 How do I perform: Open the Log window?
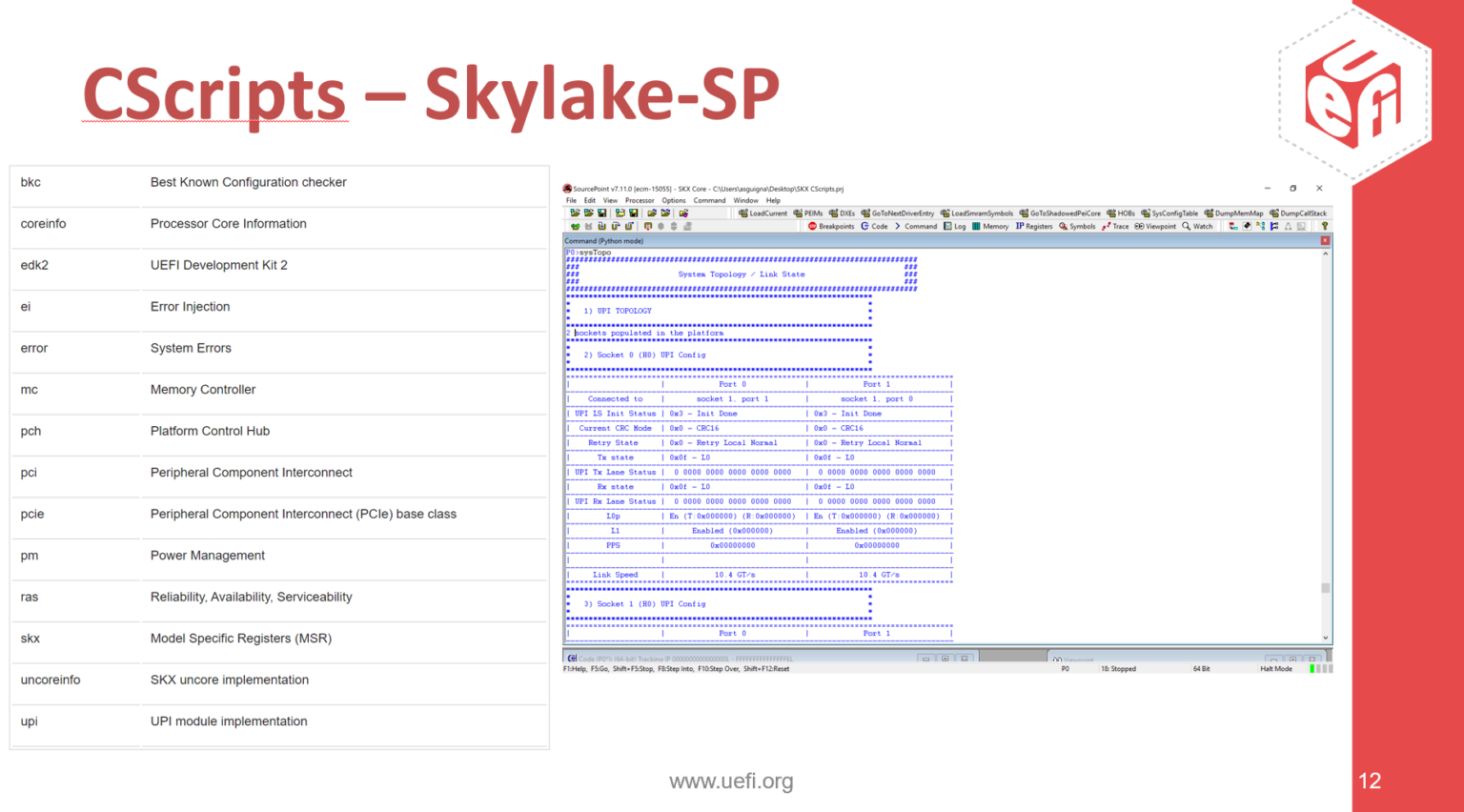click(x=955, y=226)
